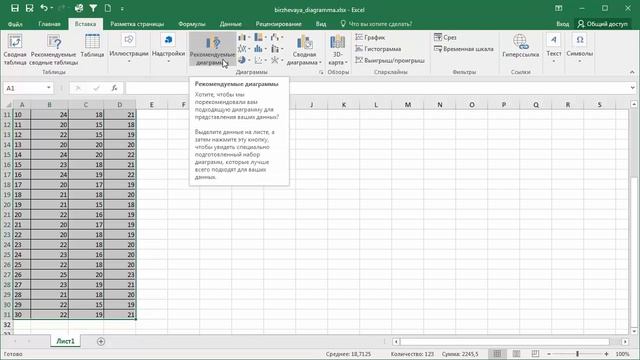640x360 pixels.
Task: Insert a Таблица from the ribbon
Action: (92, 46)
